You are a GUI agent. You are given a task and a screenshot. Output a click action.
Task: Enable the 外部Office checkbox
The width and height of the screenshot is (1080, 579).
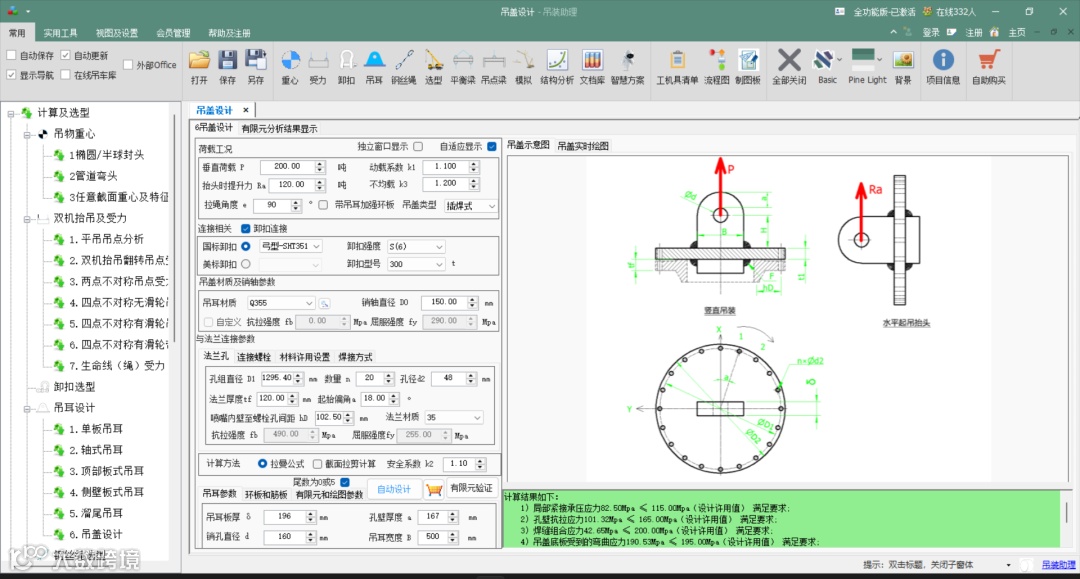[x=127, y=65]
